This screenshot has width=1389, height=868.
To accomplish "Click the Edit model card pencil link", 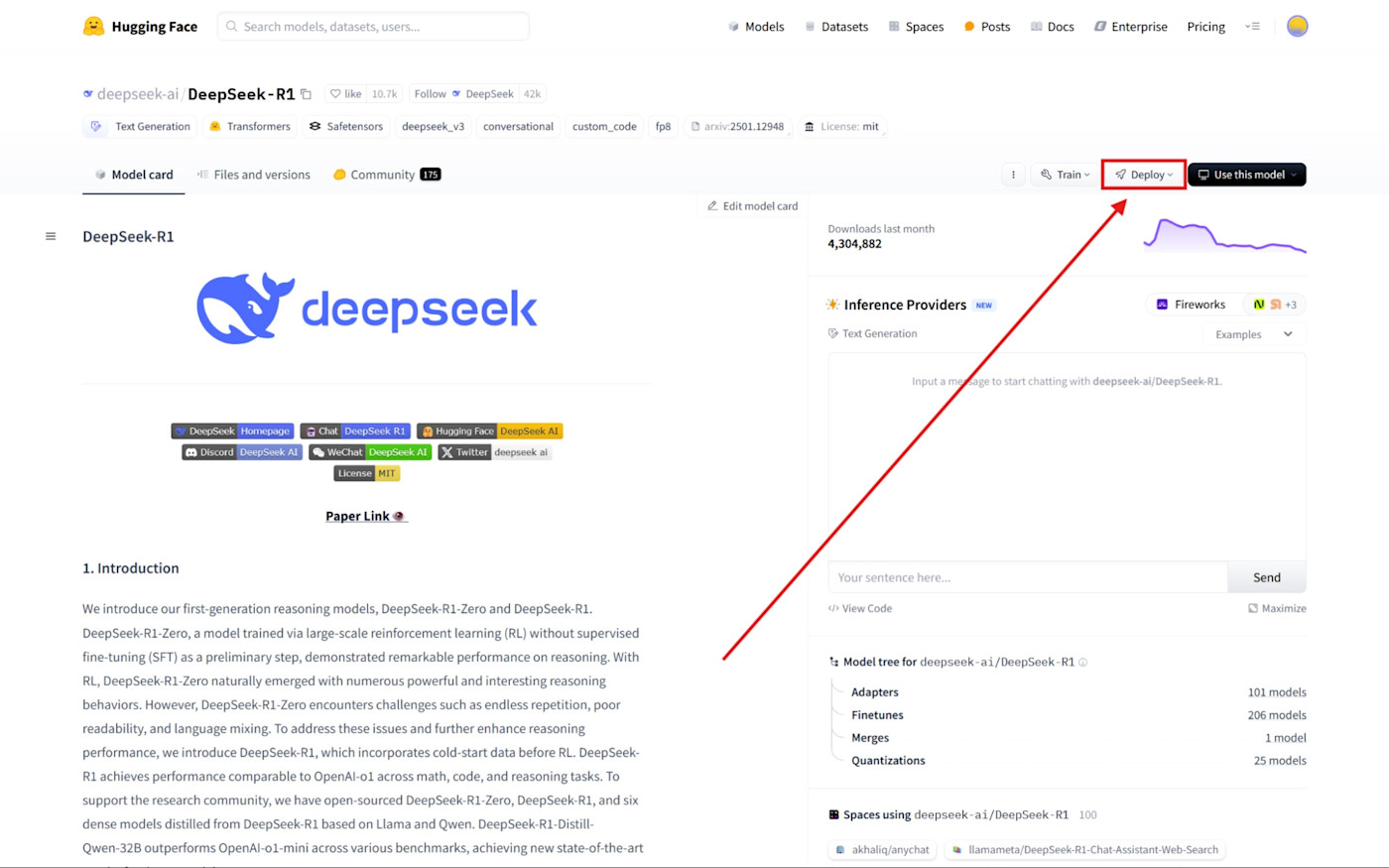I will click(x=753, y=206).
